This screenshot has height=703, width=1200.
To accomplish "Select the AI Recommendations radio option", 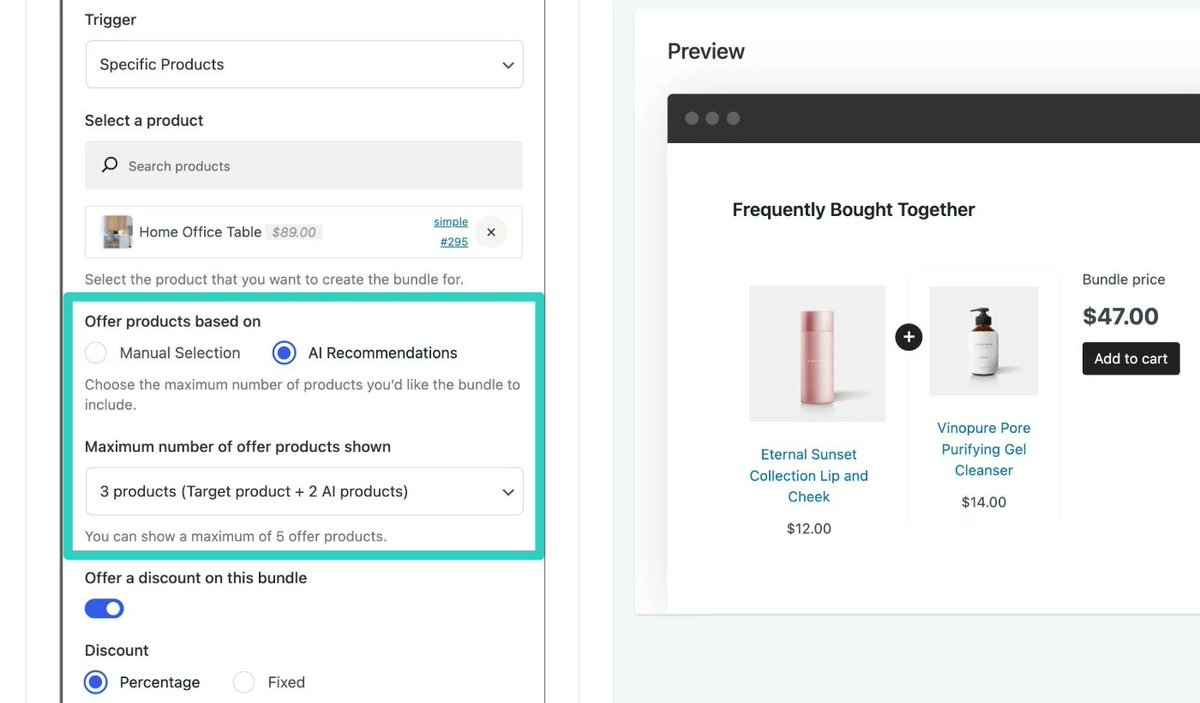I will (284, 353).
